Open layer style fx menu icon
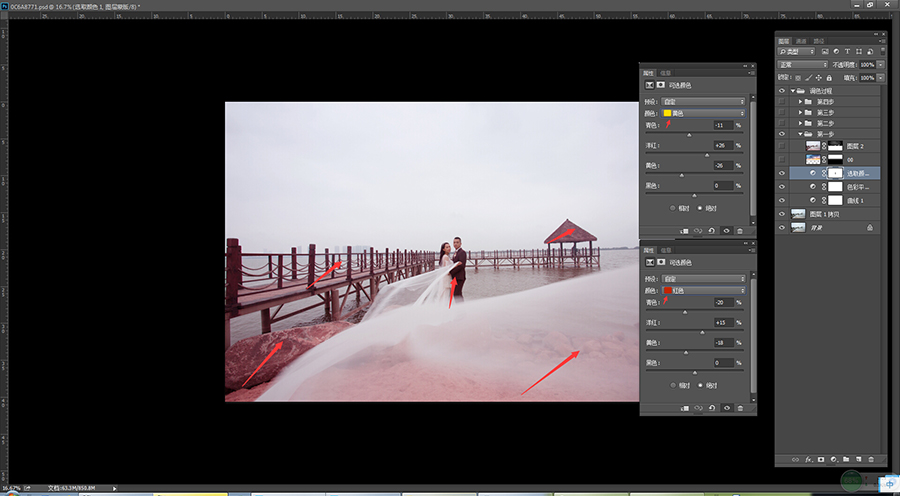900x496 pixels. click(x=808, y=459)
